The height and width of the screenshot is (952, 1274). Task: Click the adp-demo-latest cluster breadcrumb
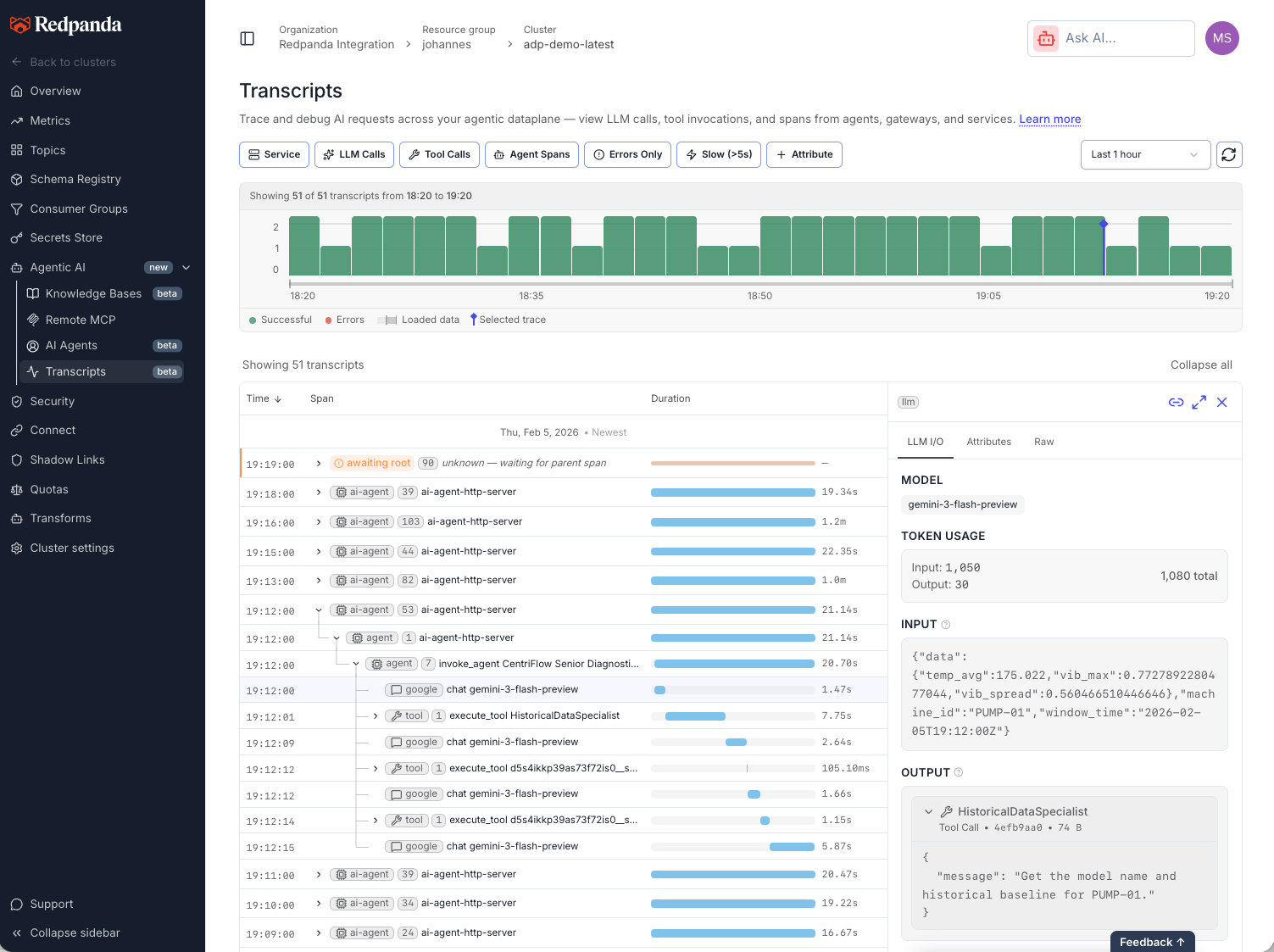tap(569, 45)
